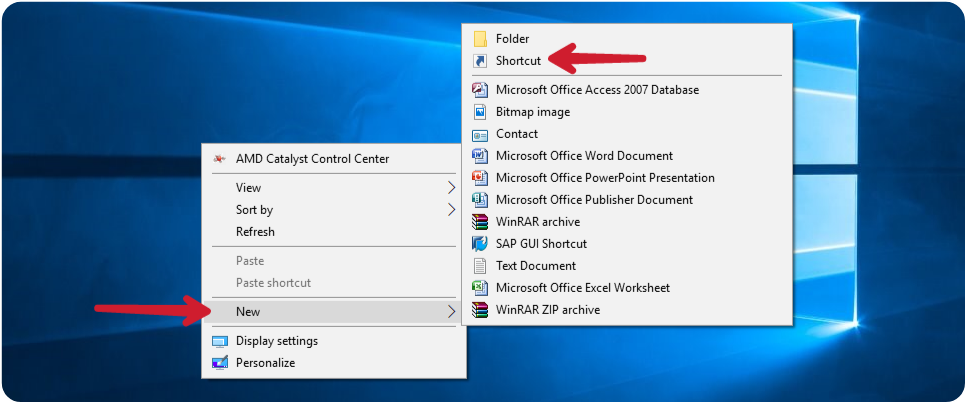
Task: Select Contact from New submenu
Action: tap(627, 134)
